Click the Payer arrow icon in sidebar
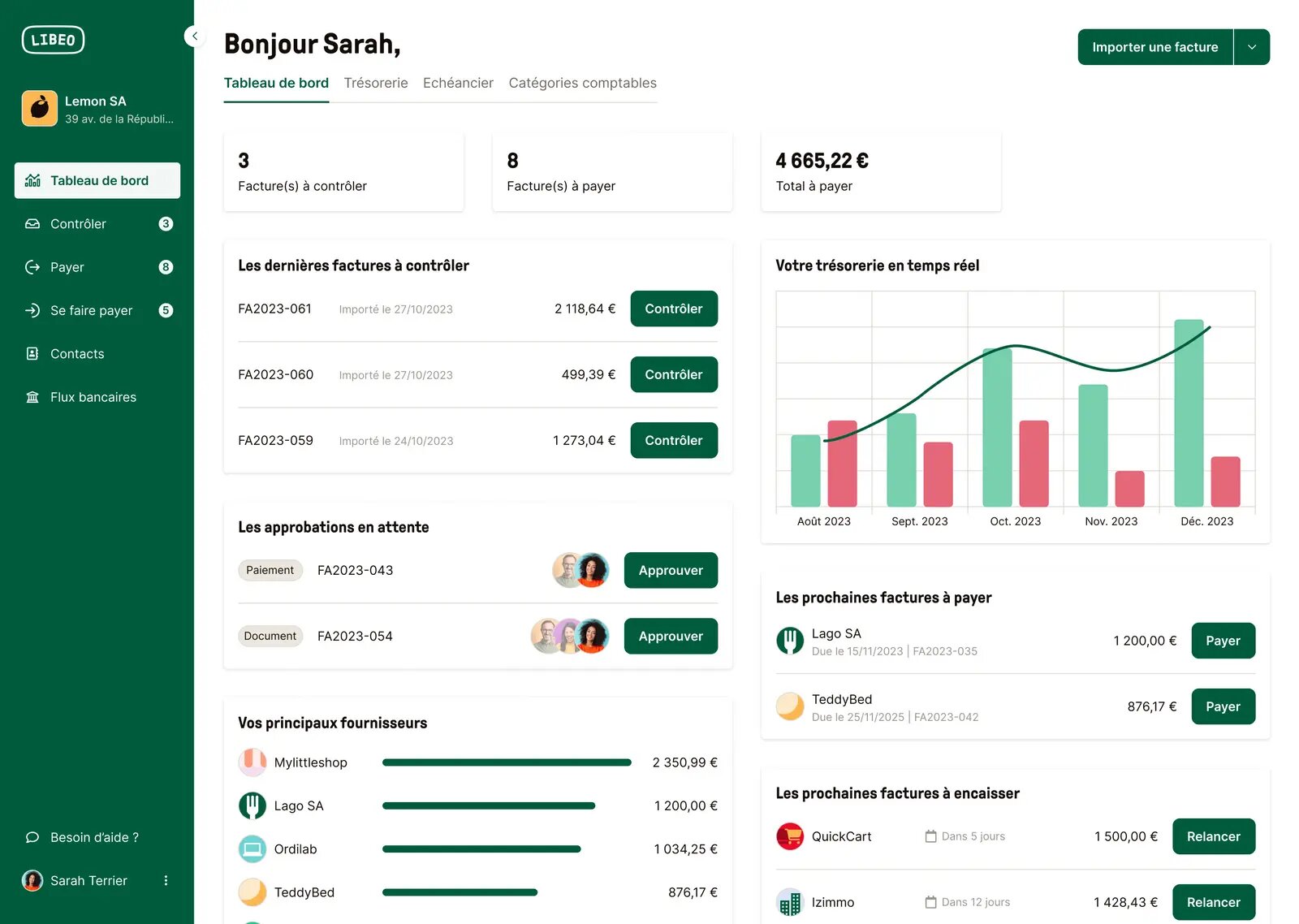 pos(32,267)
